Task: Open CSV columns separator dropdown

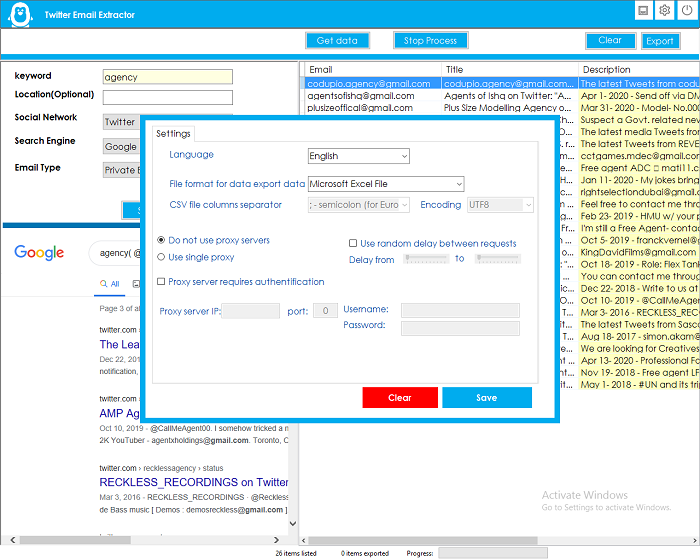Action: 358,205
